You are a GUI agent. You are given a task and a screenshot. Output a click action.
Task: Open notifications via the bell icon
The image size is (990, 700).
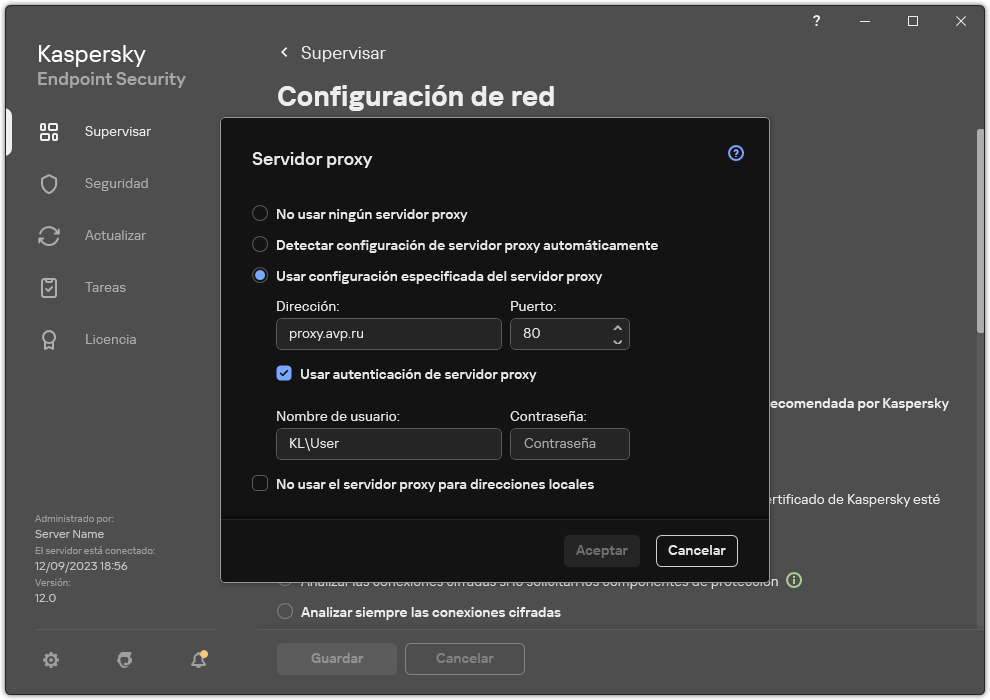(x=198, y=660)
